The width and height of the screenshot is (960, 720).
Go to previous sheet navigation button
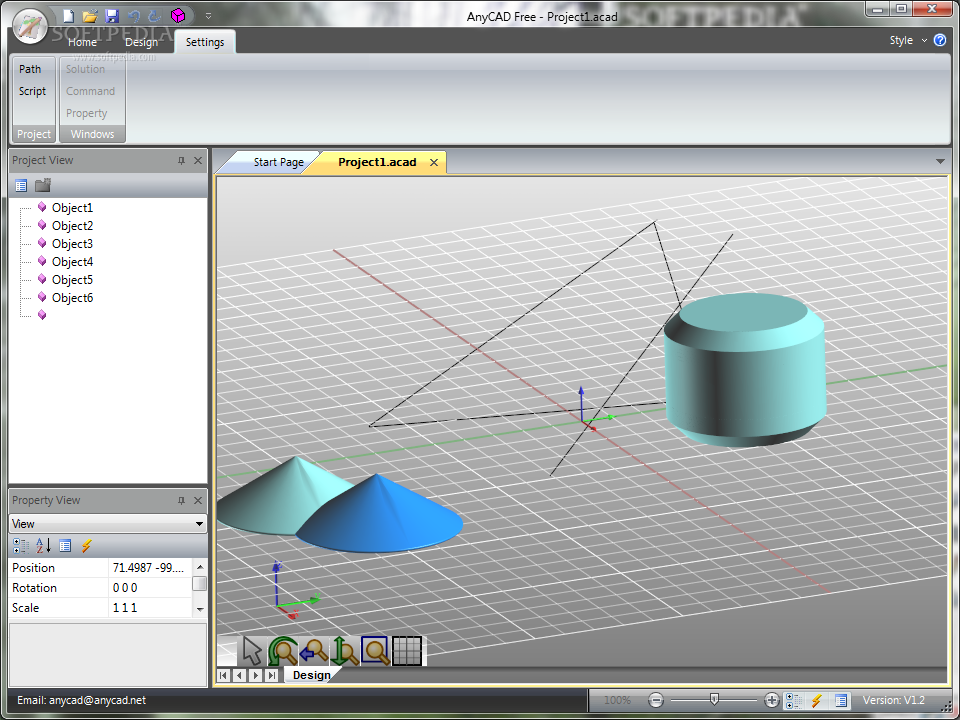pyautogui.click(x=239, y=675)
